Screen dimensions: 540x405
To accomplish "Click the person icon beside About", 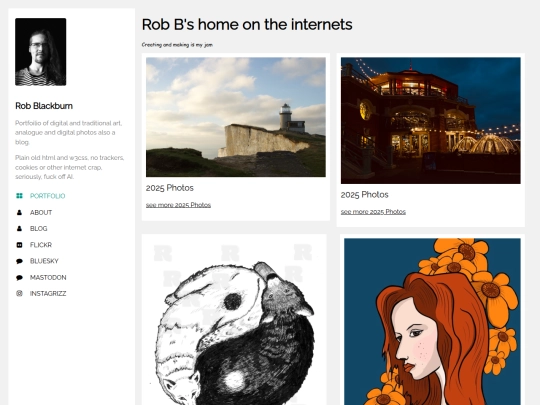I will pos(19,212).
